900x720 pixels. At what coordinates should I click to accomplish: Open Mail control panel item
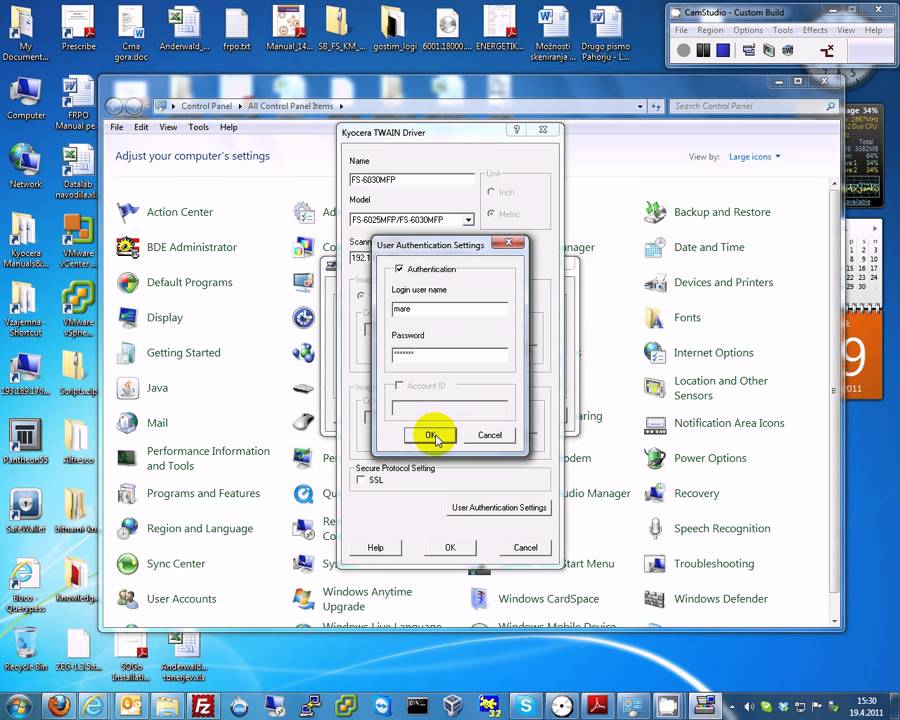[142, 423]
